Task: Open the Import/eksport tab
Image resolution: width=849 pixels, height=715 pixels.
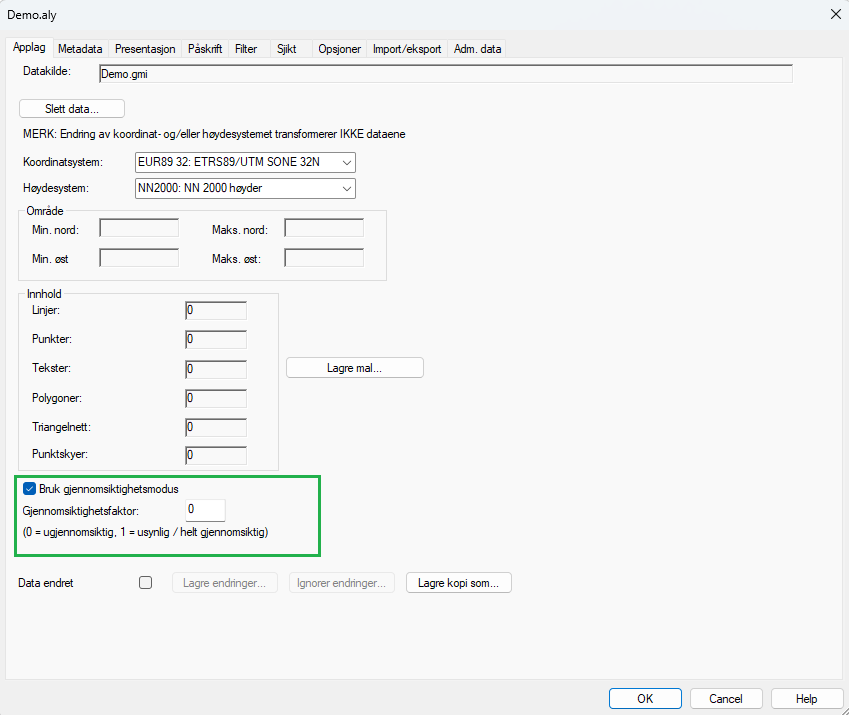Action: pos(406,48)
